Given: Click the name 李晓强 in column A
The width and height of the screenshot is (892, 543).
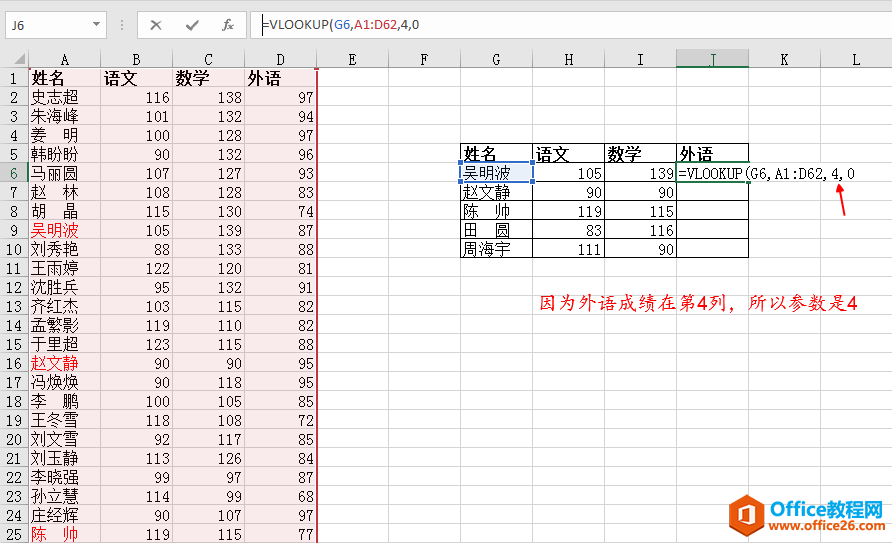Looking at the screenshot, I should pos(55,477).
